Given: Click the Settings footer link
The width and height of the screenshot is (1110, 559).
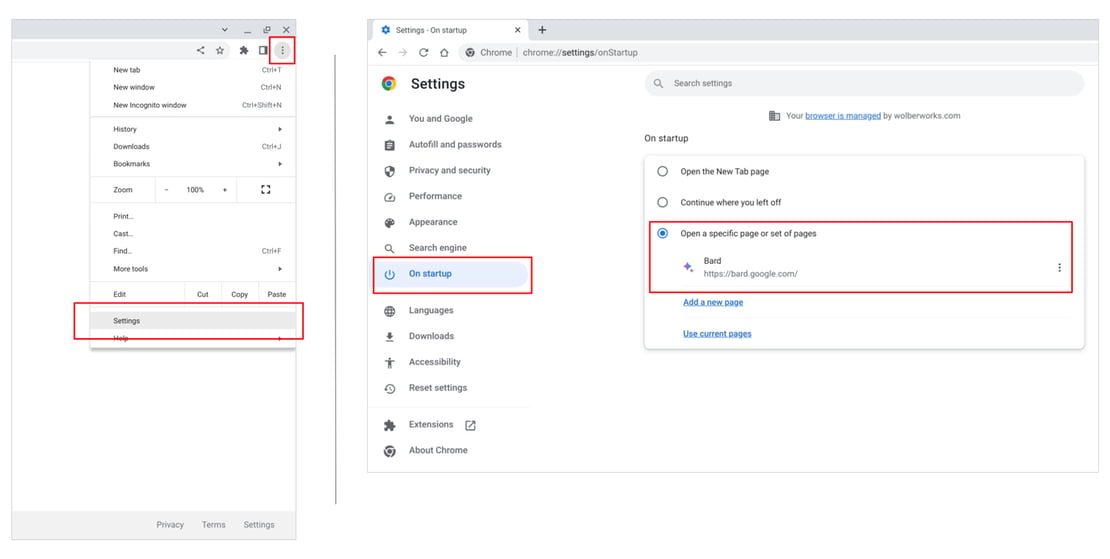Looking at the screenshot, I should click(x=258, y=524).
